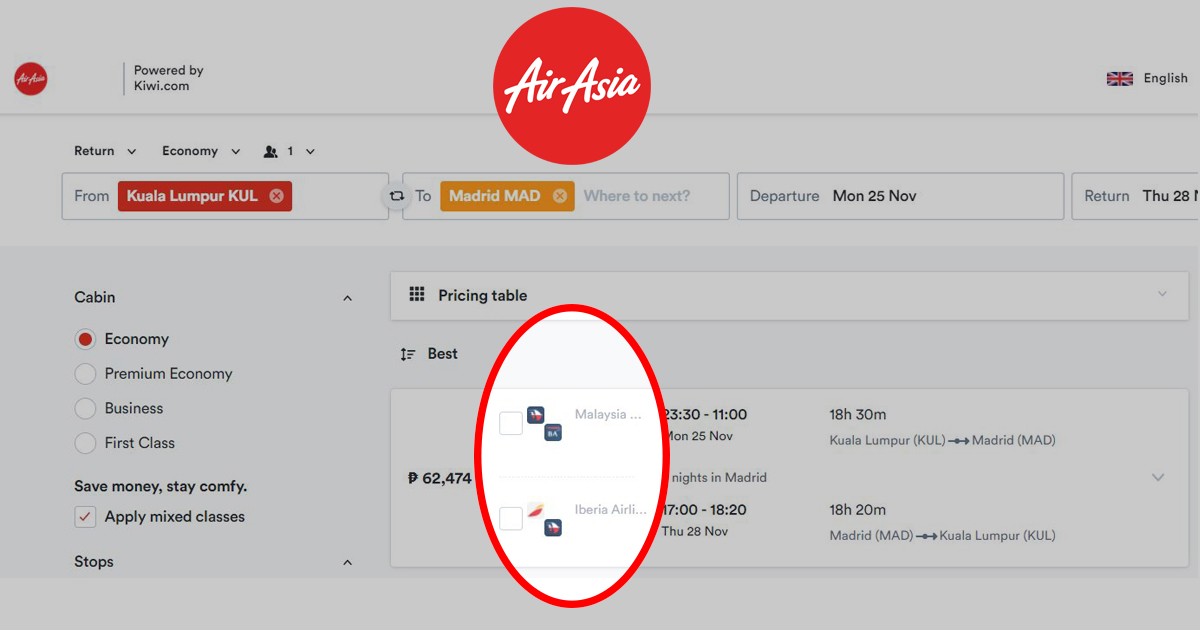Click the BA carrier logo badge
1200x630 pixels.
point(553,432)
